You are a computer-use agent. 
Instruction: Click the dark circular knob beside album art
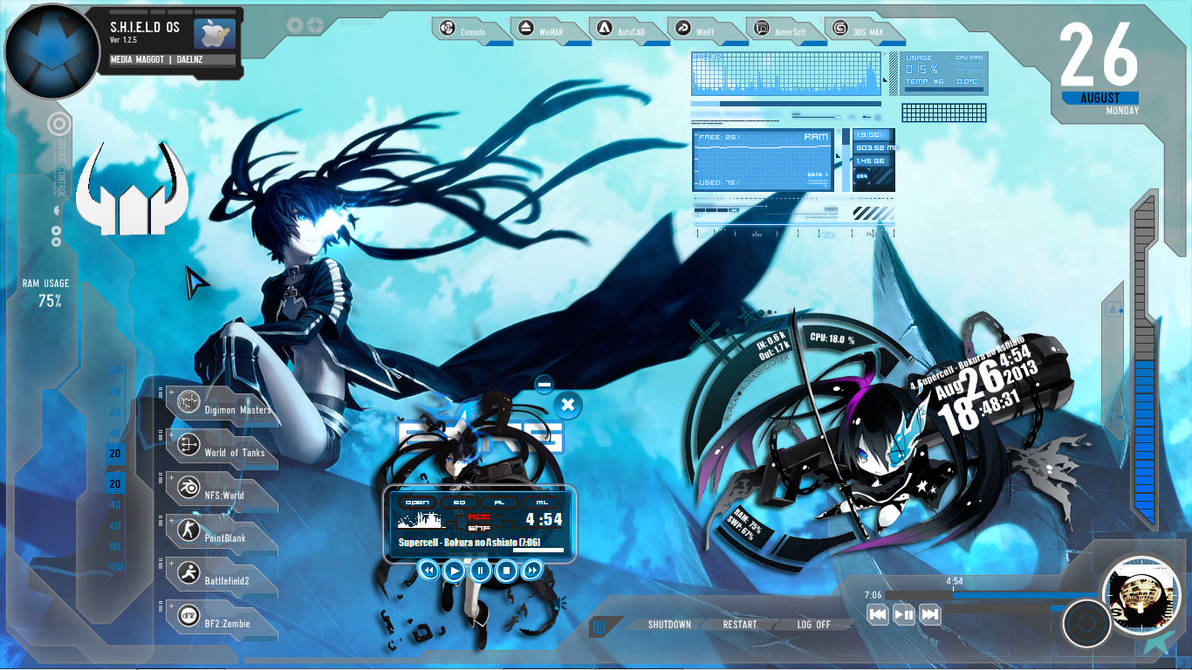[x=1086, y=624]
